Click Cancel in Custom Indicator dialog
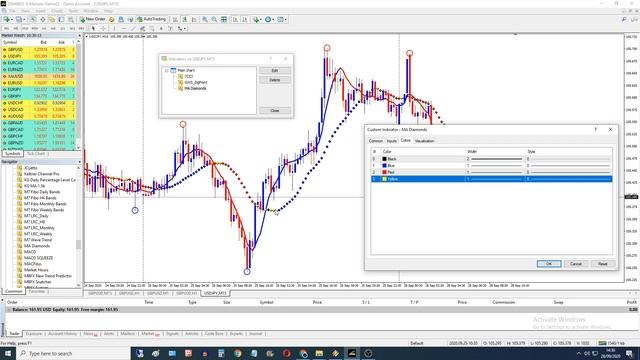The width and height of the screenshot is (640, 360). click(576, 264)
